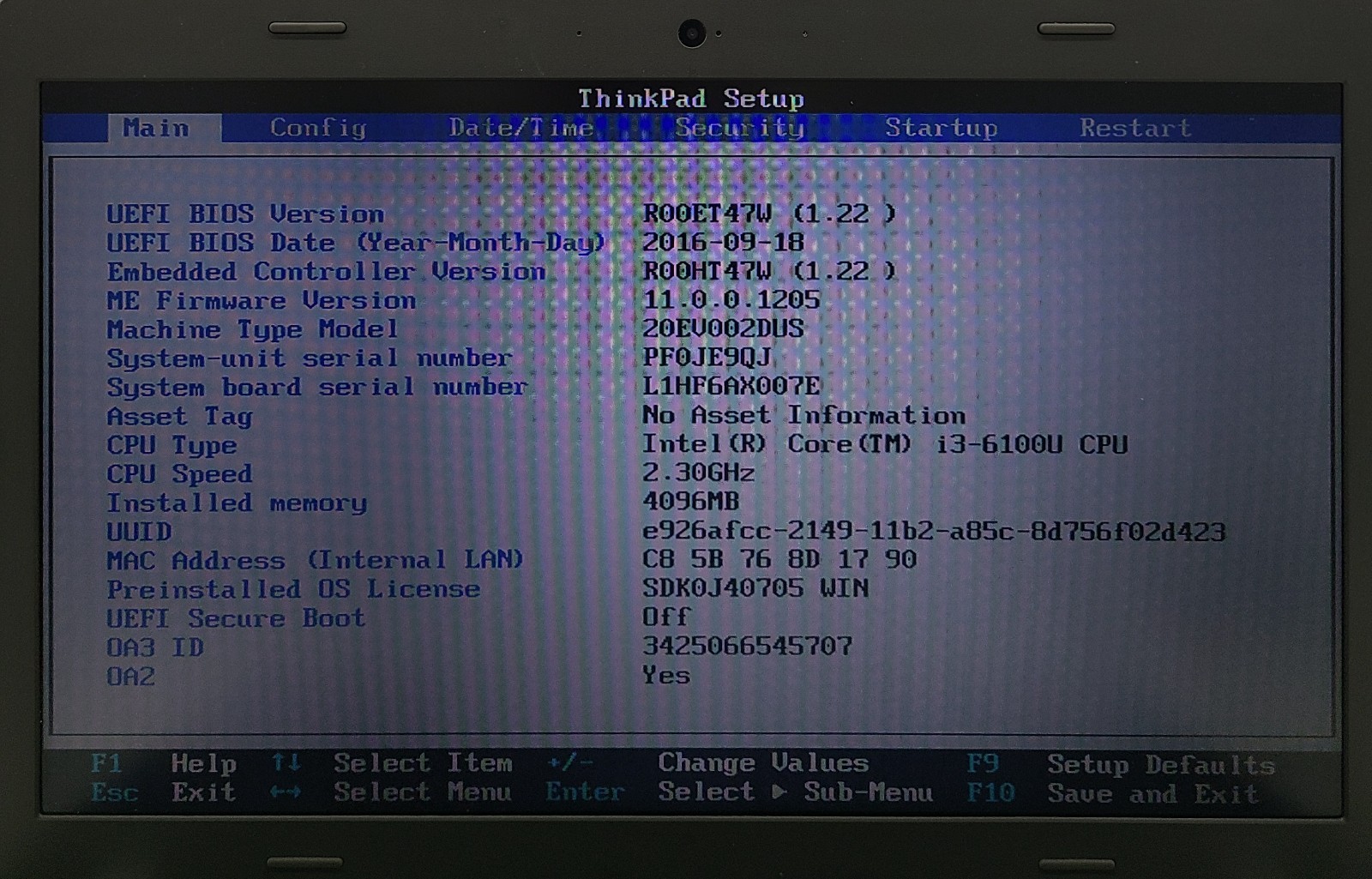The height and width of the screenshot is (879, 1372).
Task: Select the CPU Speed label
Action: tap(180, 474)
